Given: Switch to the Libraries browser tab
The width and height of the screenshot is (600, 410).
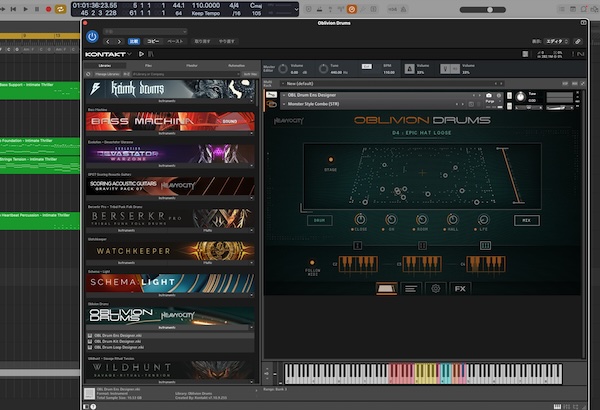Looking at the screenshot, I should pos(105,65).
